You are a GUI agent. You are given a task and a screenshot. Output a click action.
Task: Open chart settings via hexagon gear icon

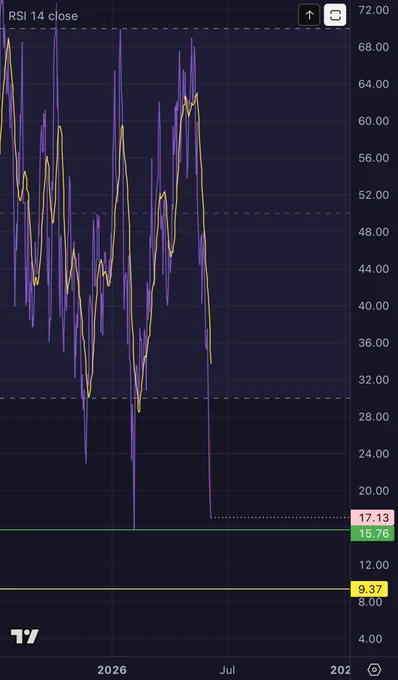tap(375, 670)
